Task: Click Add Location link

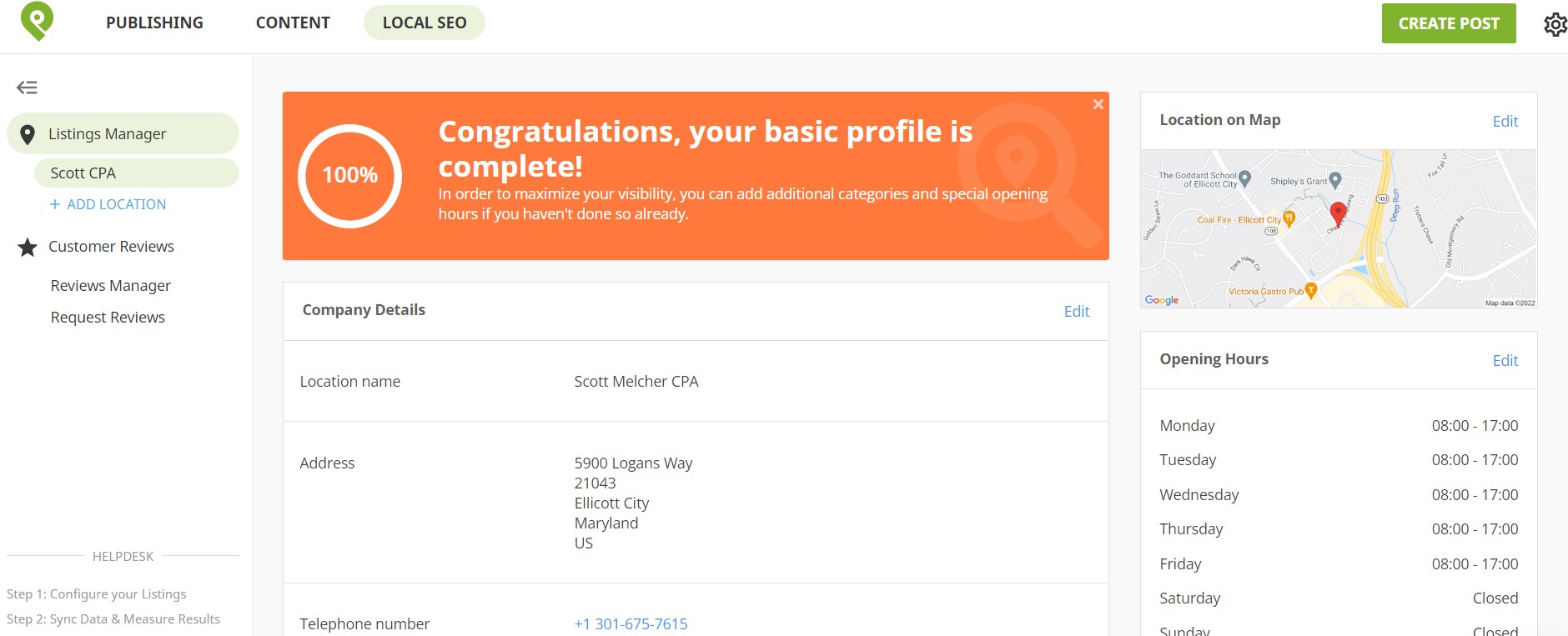Action: point(108,204)
